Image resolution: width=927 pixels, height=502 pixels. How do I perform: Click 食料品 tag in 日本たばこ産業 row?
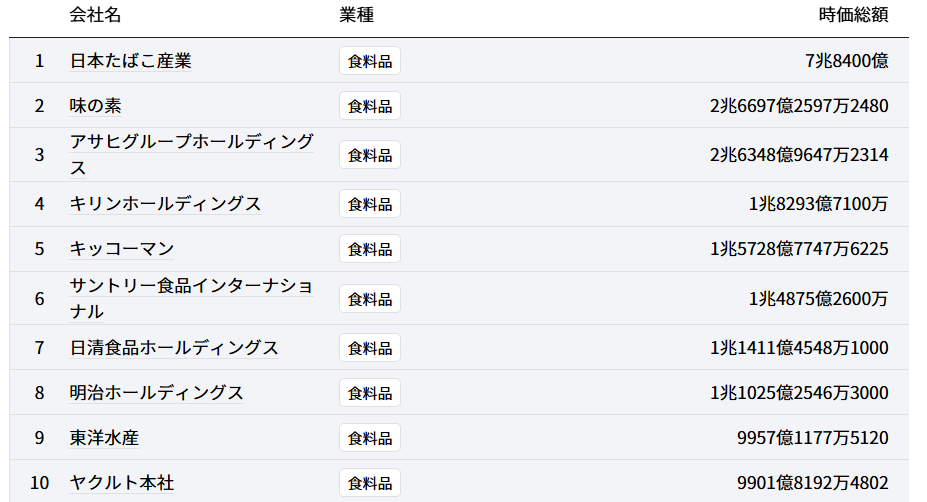[x=370, y=61]
